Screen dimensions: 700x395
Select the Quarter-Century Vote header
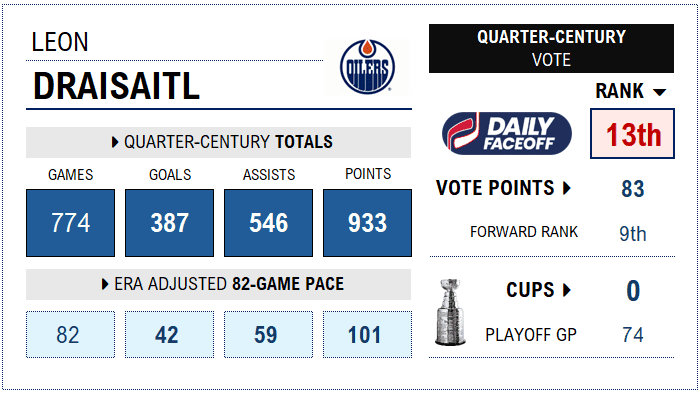[551, 48]
